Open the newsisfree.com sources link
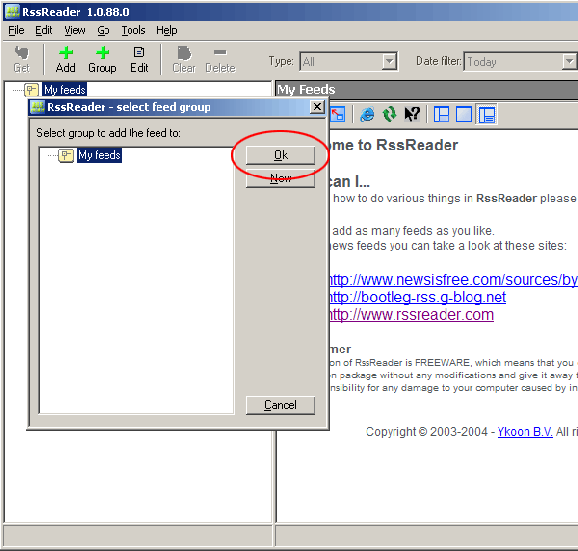Viewport: 578px width, 551px height. click(x=454, y=280)
